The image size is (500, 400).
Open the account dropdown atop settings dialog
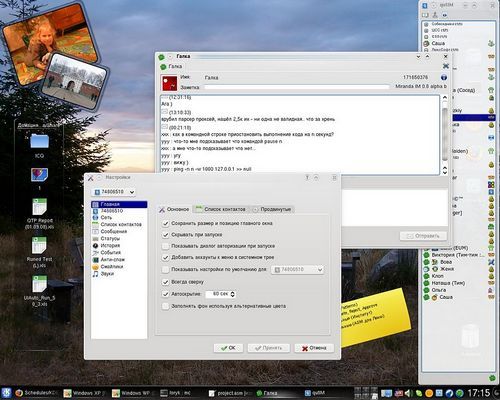[x=113, y=192]
